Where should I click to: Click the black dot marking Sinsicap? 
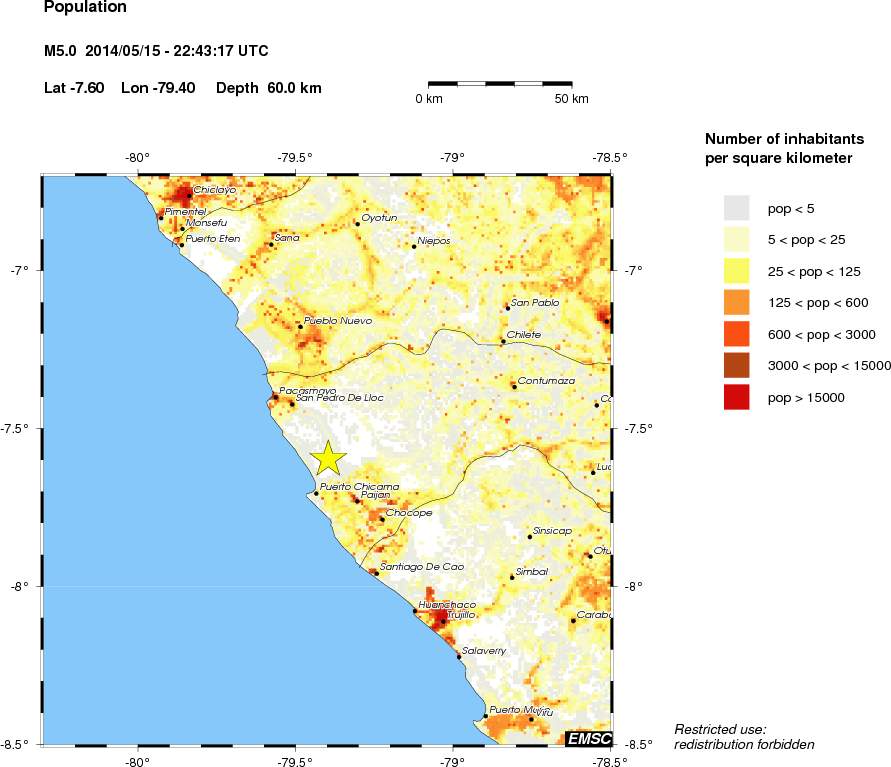click(530, 537)
